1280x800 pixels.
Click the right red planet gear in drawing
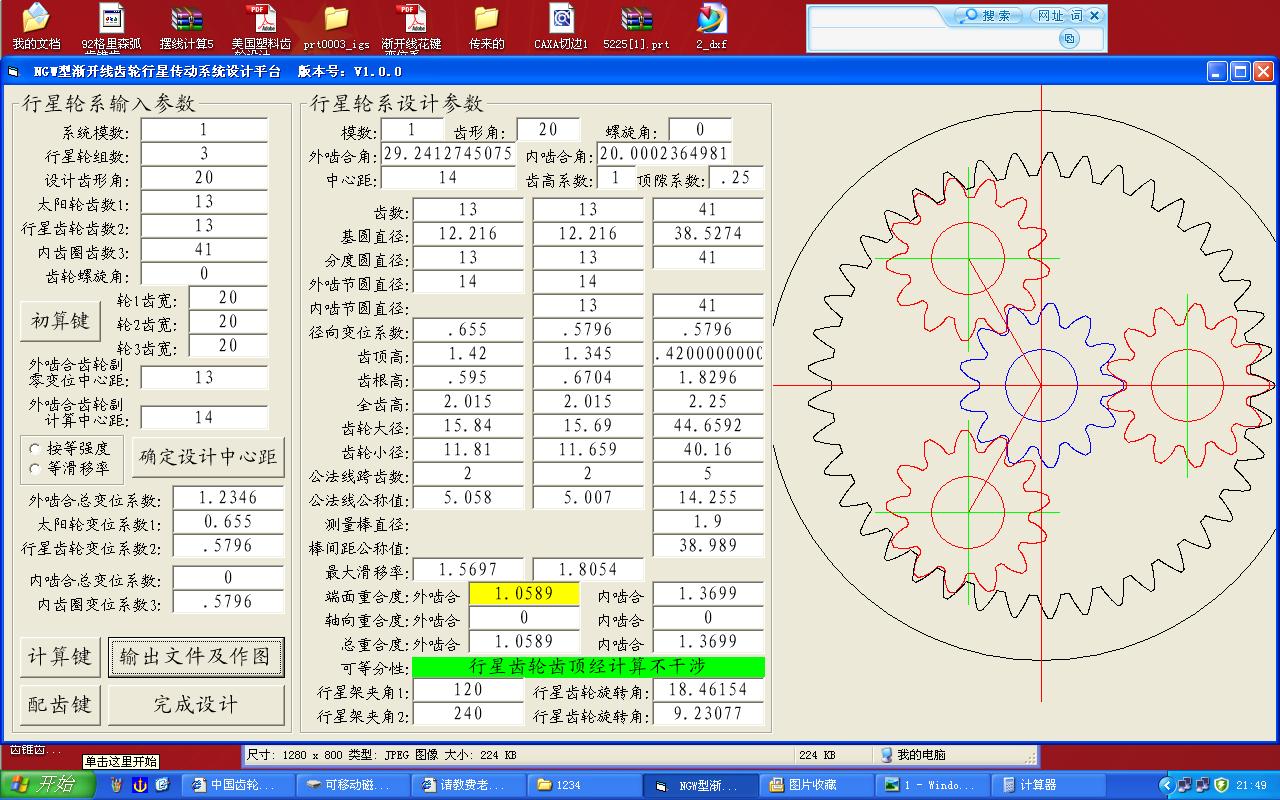coord(1187,385)
